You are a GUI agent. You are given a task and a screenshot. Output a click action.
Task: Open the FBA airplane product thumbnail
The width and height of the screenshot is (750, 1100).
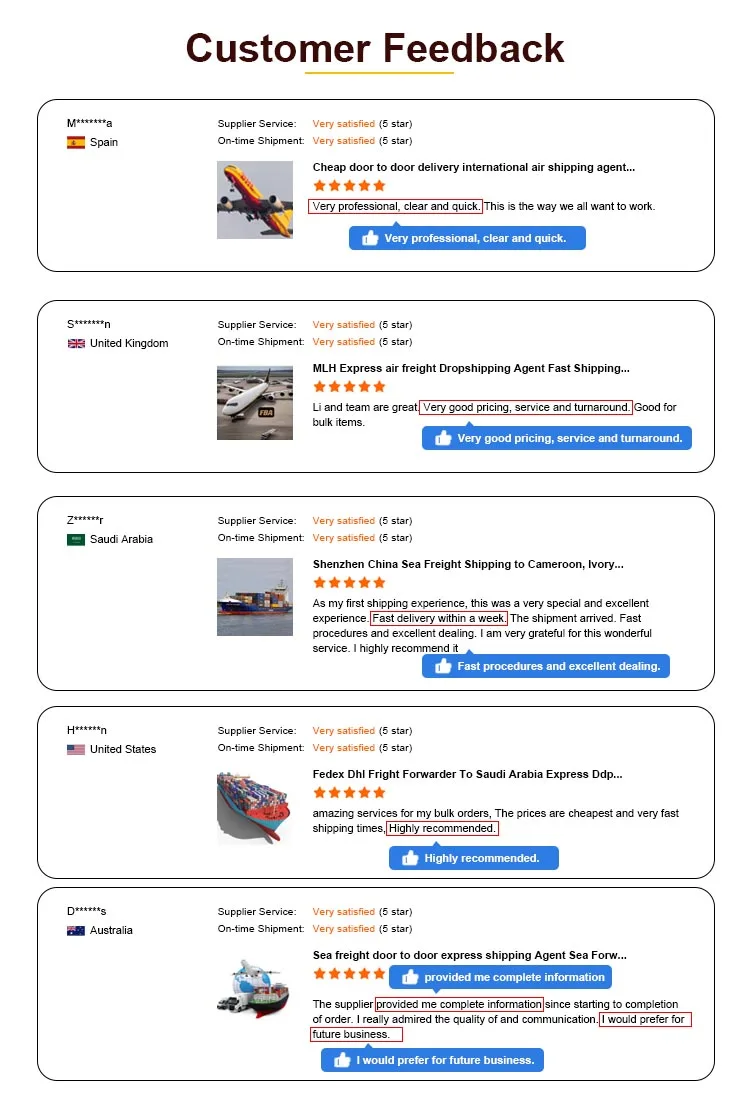(255, 403)
